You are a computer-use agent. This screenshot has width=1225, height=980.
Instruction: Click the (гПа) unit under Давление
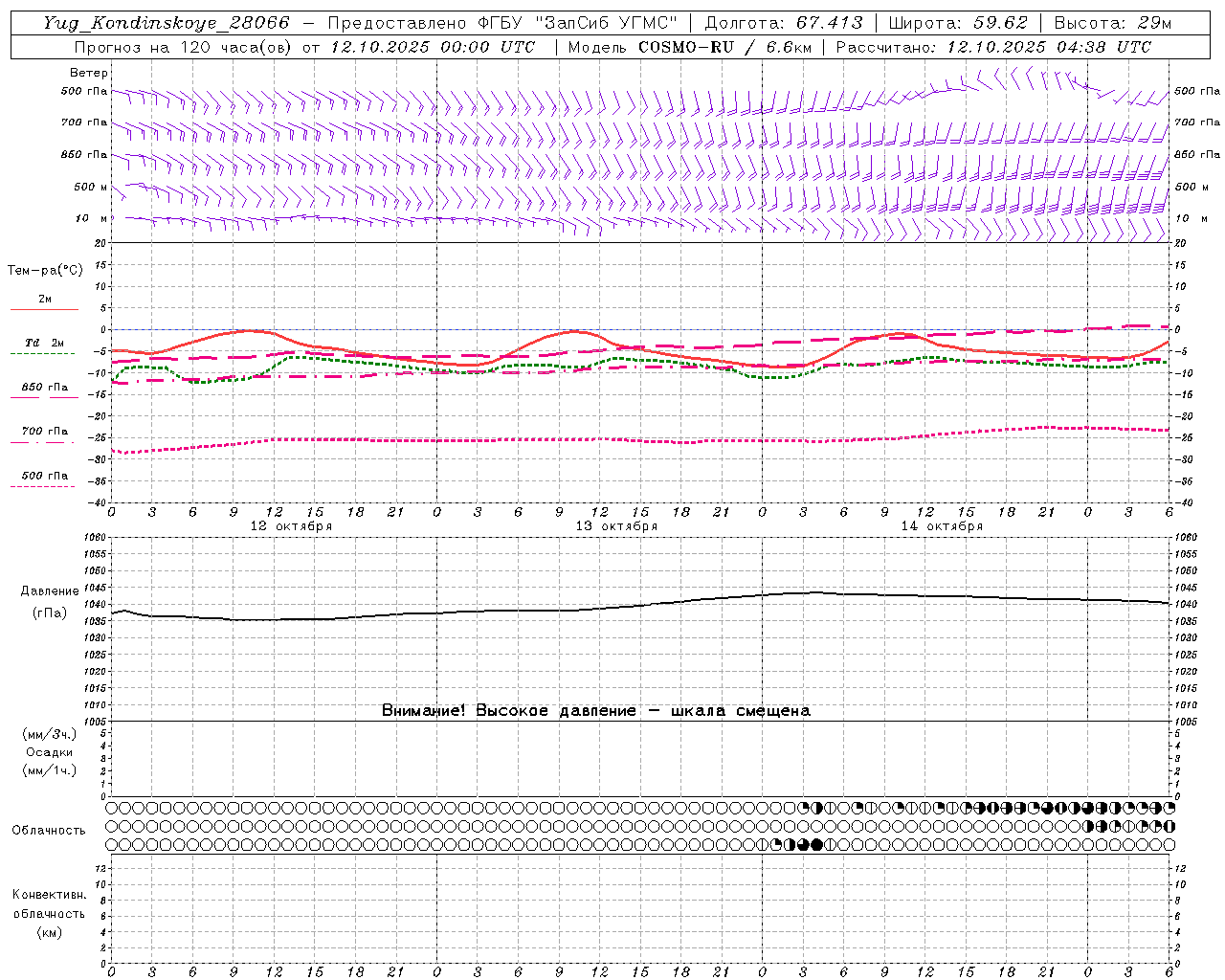pos(50,613)
